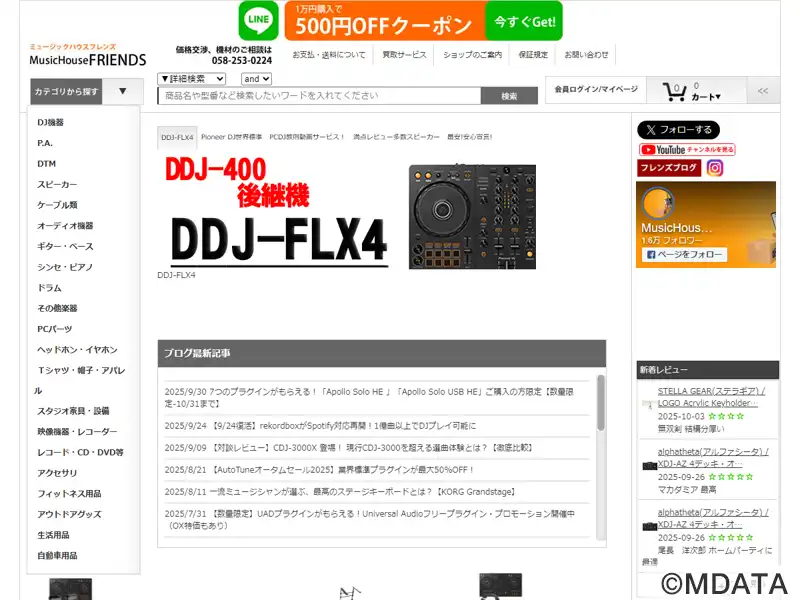Viewport: 800px width, 600px height.
Task: Open the ケーブル類 category
Action: [57, 205]
